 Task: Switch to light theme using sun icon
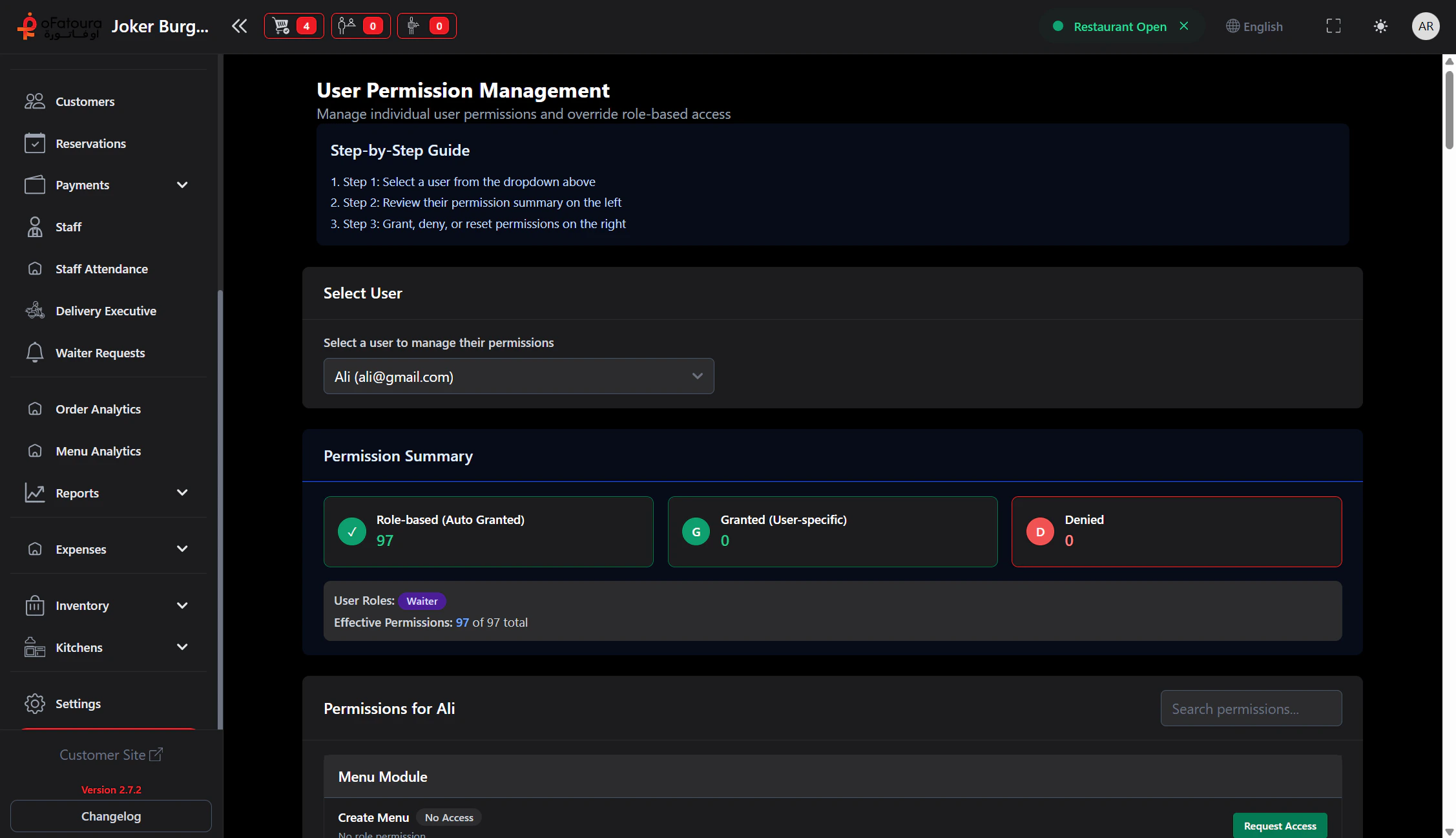tap(1381, 26)
